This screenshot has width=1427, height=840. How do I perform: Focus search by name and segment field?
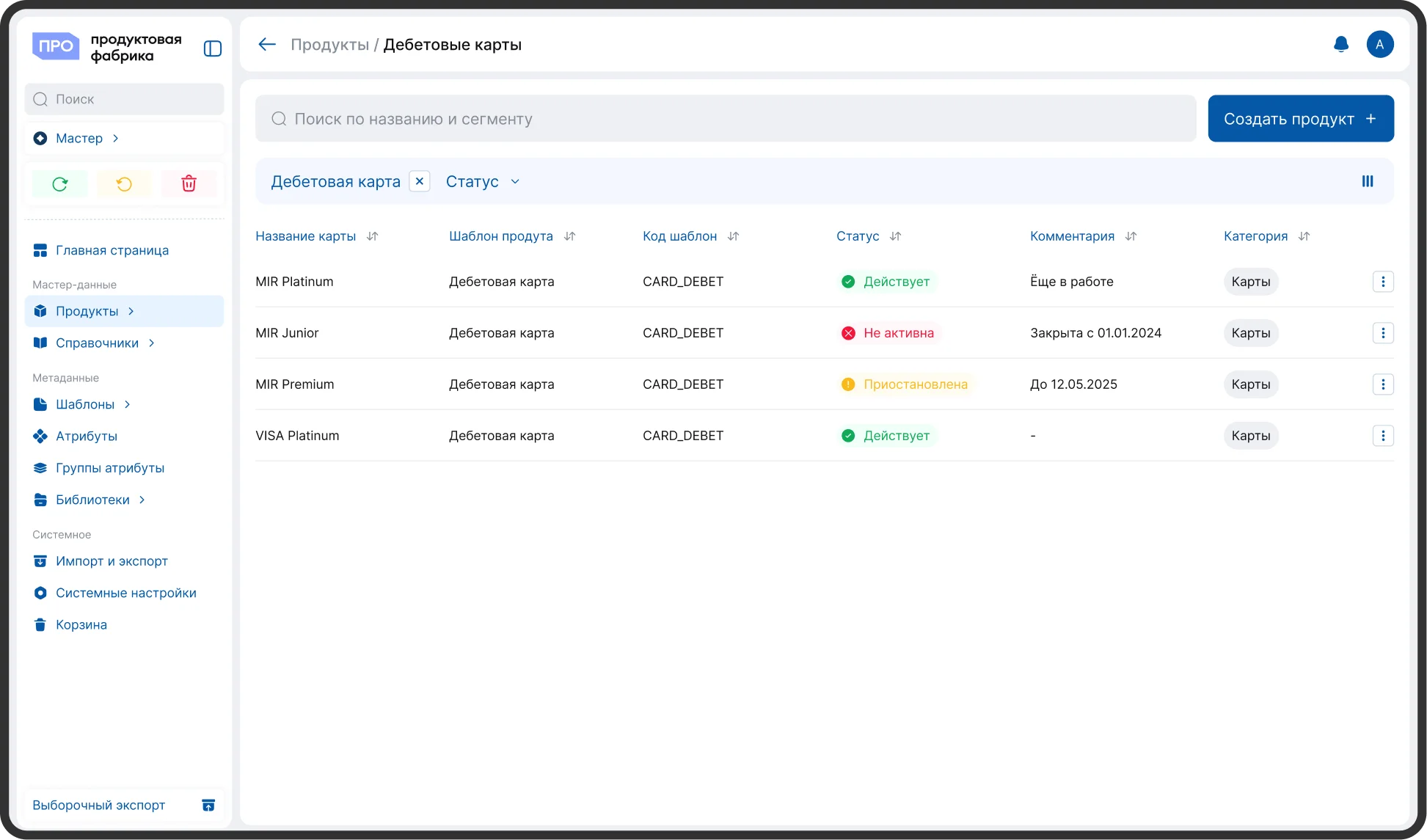click(x=726, y=119)
